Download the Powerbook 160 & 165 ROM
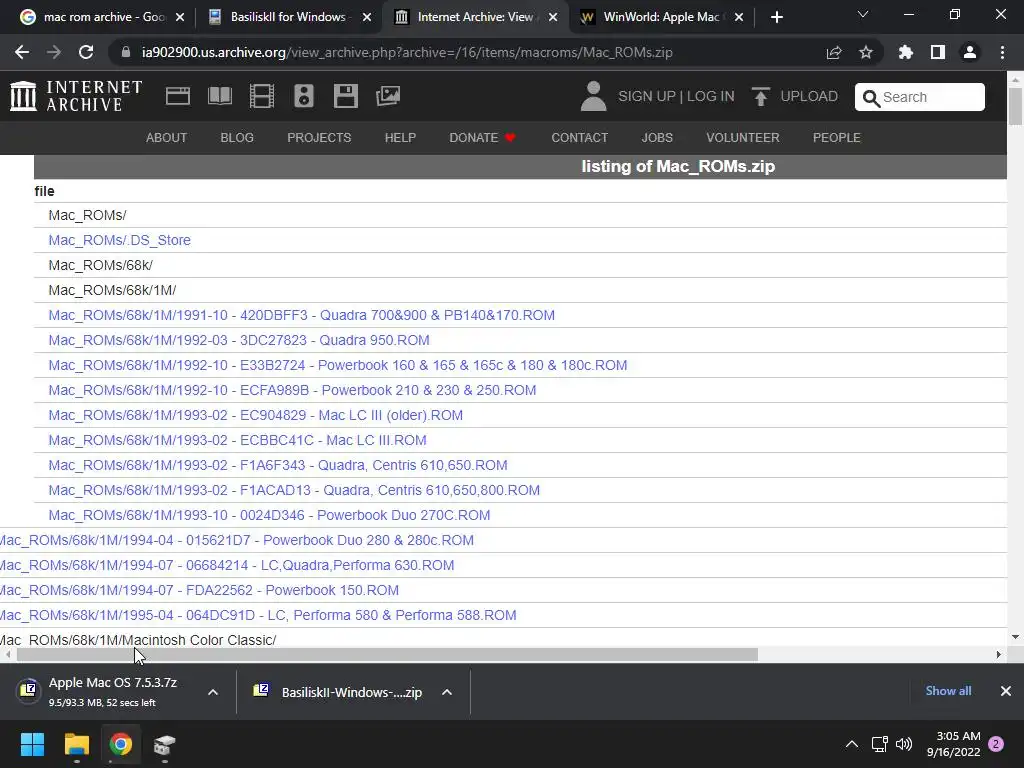The height and width of the screenshot is (768, 1024). pos(338,365)
